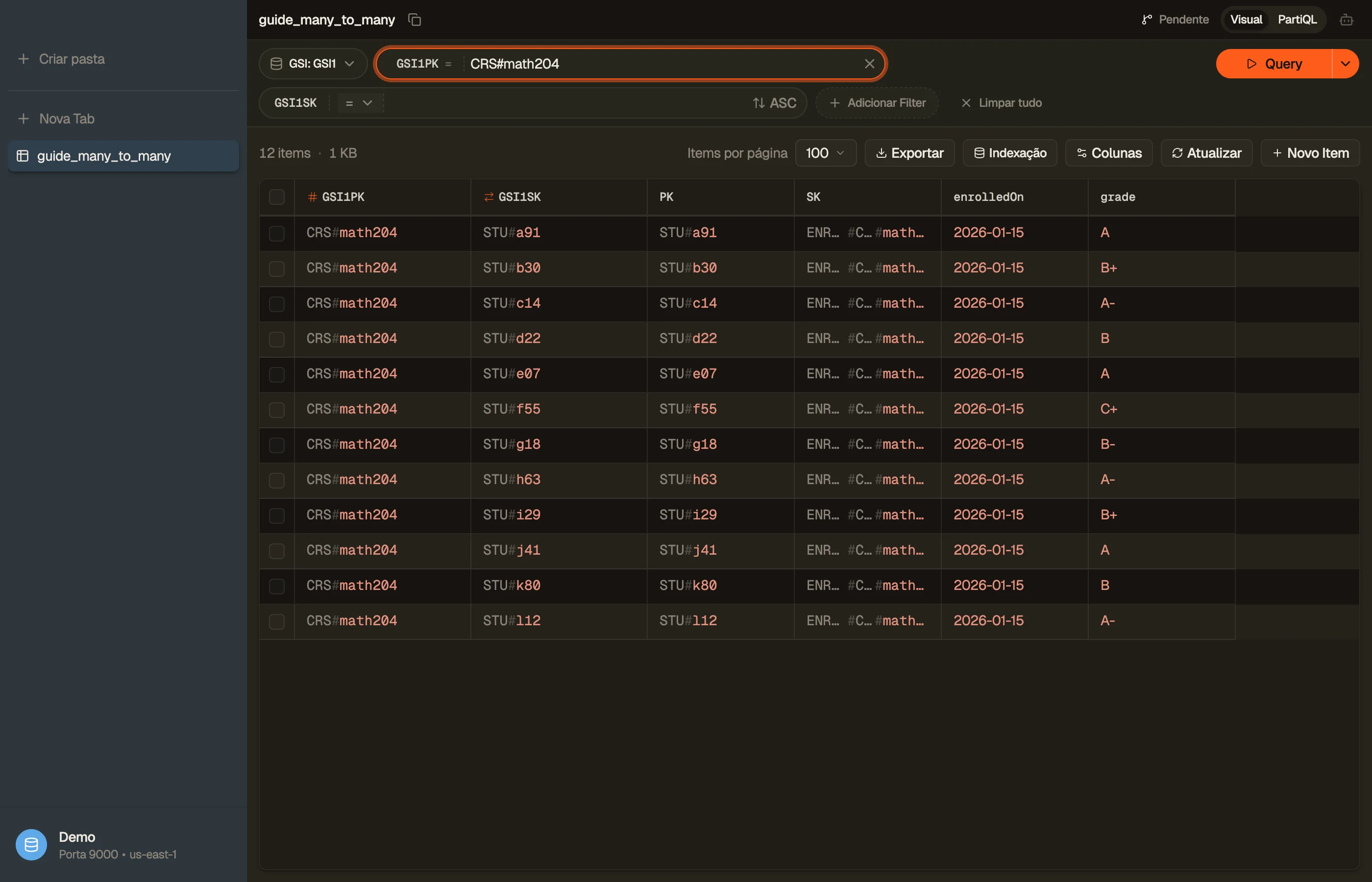Click the GSI1SK sort key value field

(x=564, y=103)
